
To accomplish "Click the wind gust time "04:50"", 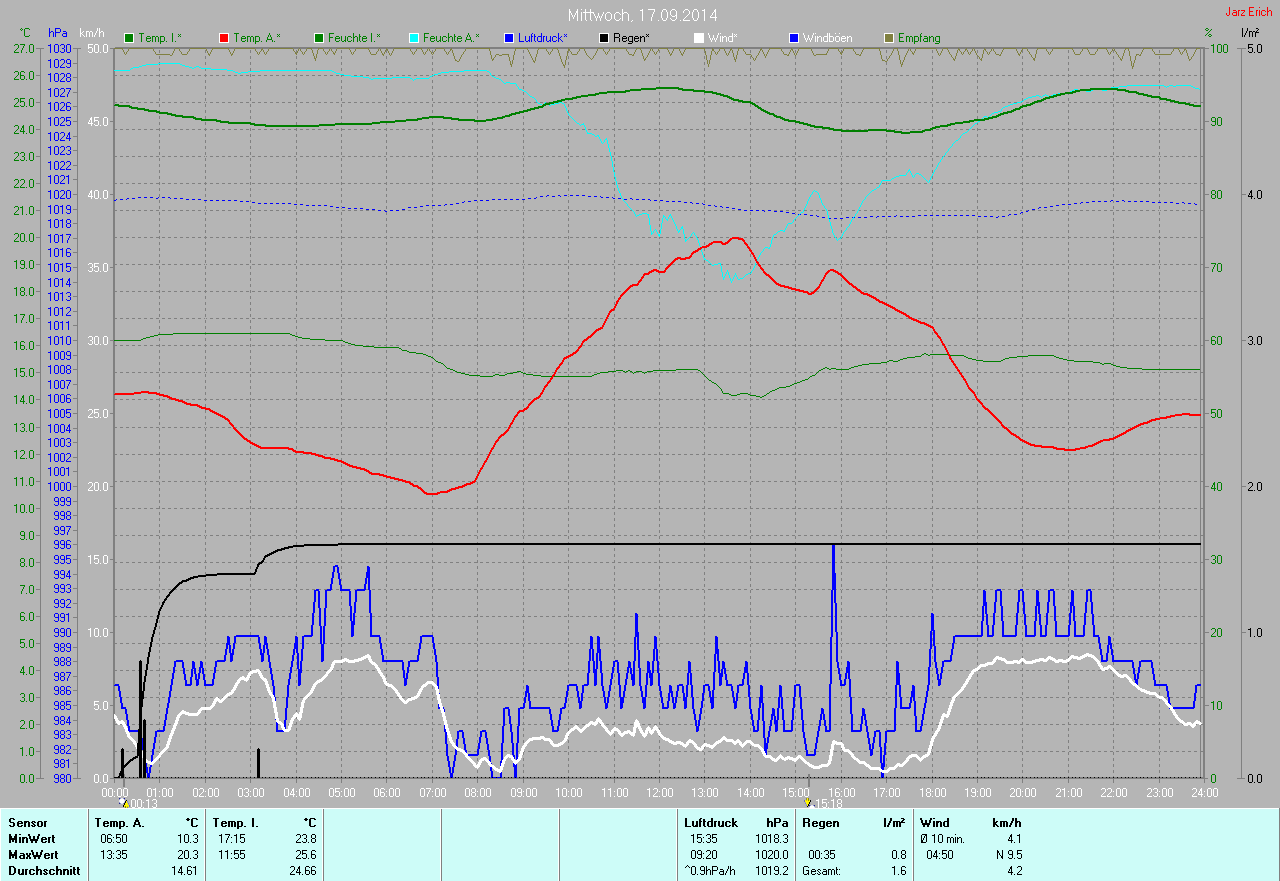I will [x=940, y=855].
